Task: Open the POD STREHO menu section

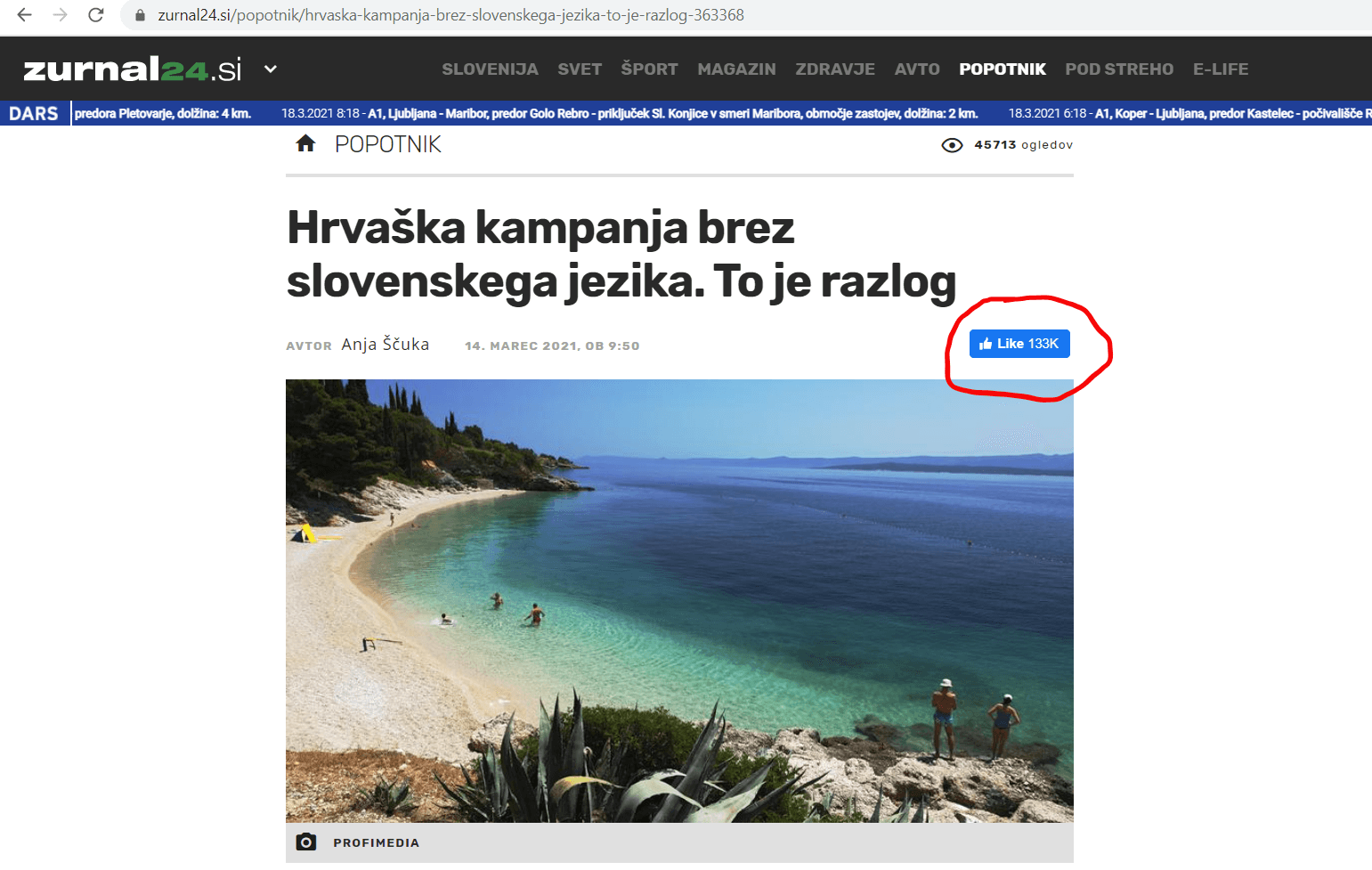Action: coord(1119,69)
